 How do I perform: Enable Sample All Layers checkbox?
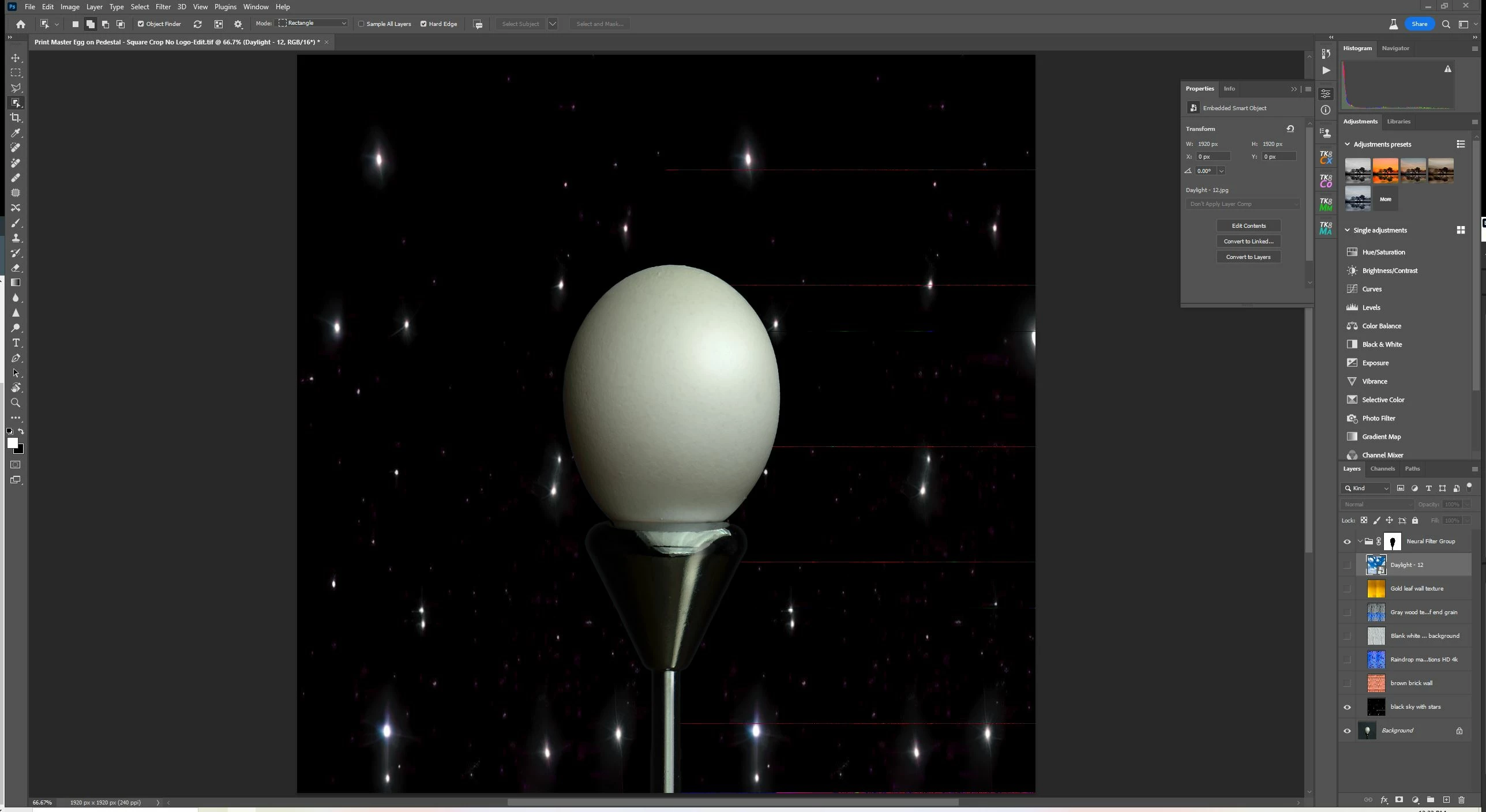[362, 24]
